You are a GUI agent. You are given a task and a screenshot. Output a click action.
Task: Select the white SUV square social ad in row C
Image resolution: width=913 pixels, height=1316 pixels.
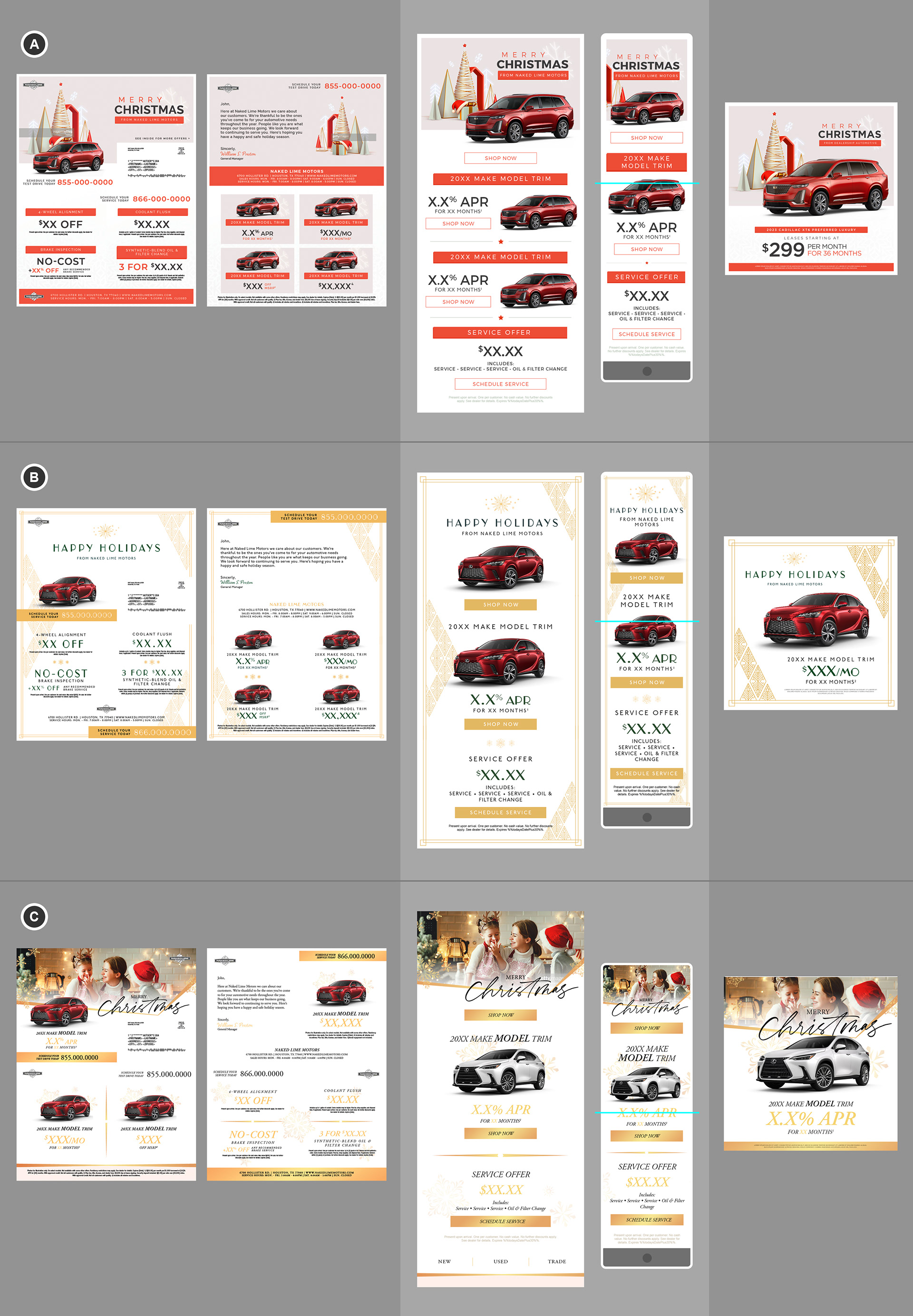[x=811, y=1063]
